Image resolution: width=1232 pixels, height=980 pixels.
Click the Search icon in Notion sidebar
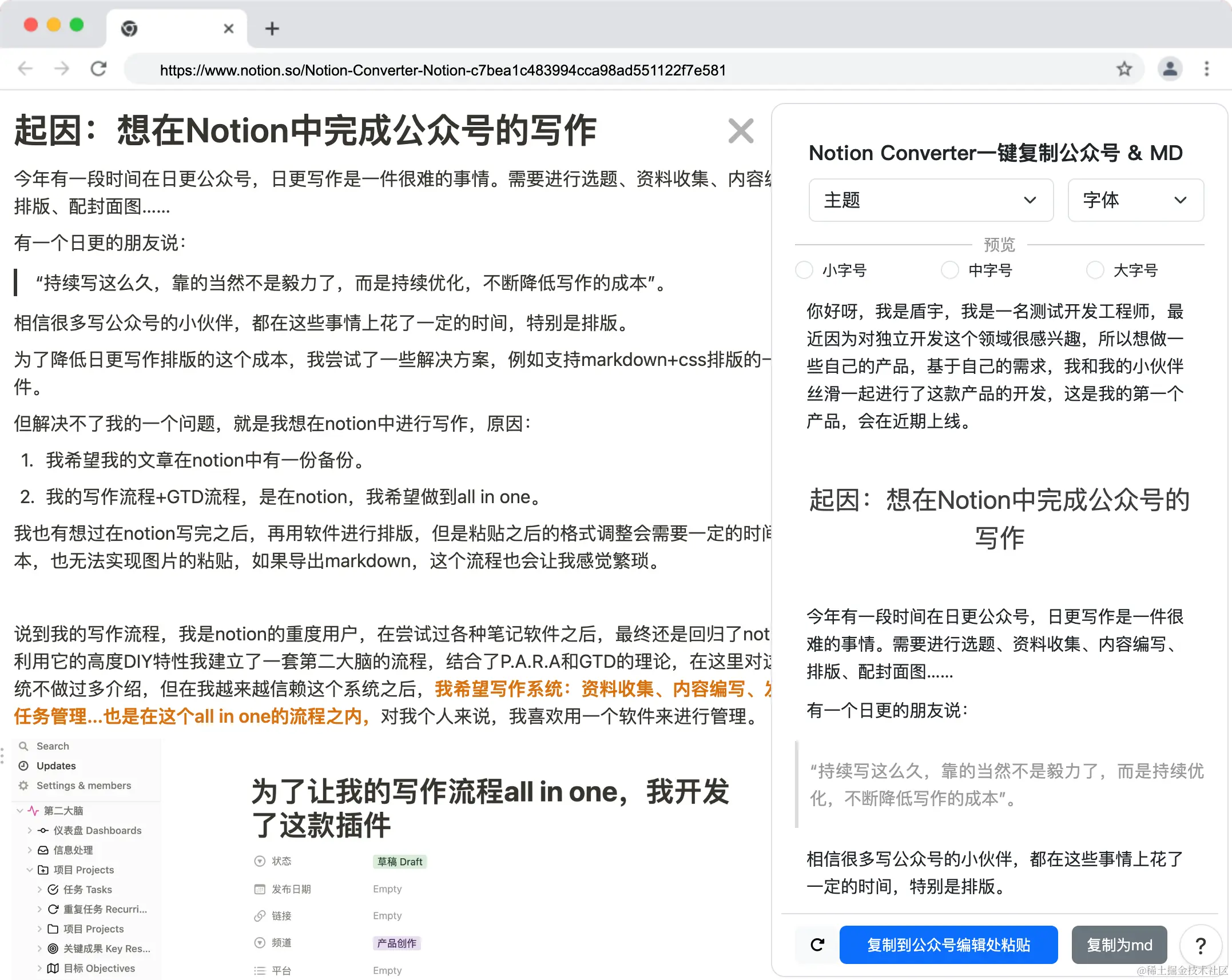click(x=23, y=746)
